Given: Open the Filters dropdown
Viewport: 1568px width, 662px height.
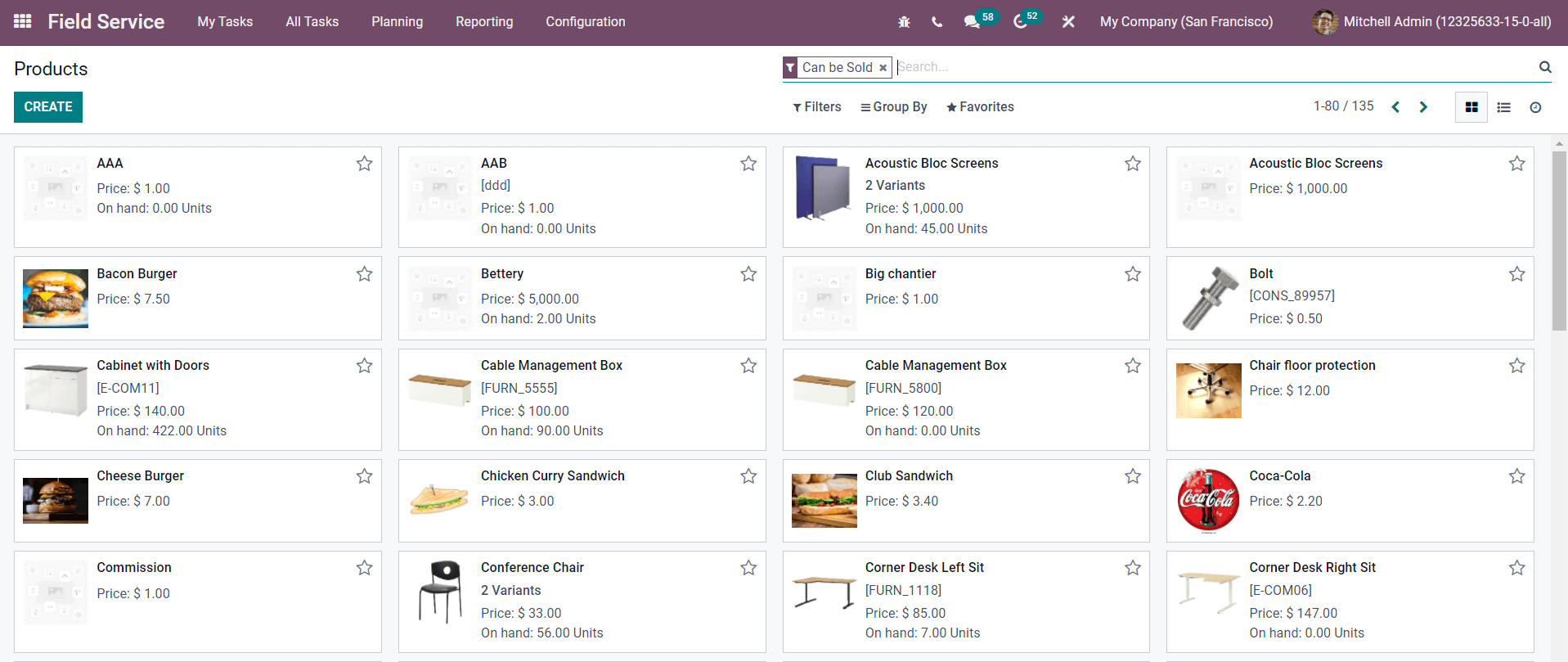Looking at the screenshot, I should tap(817, 107).
